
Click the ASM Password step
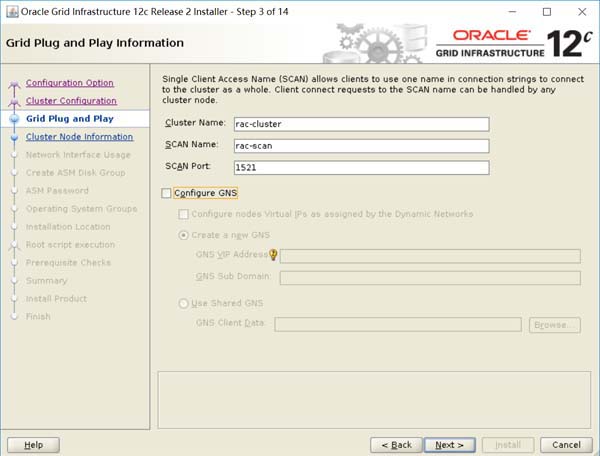pos(57,191)
